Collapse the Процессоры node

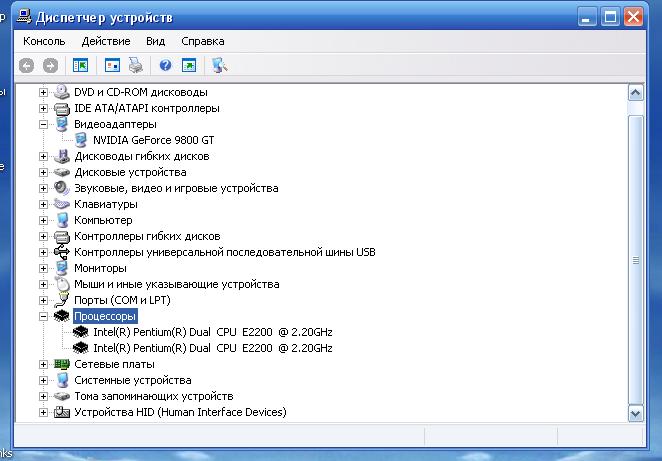pyautogui.click(x=43, y=316)
